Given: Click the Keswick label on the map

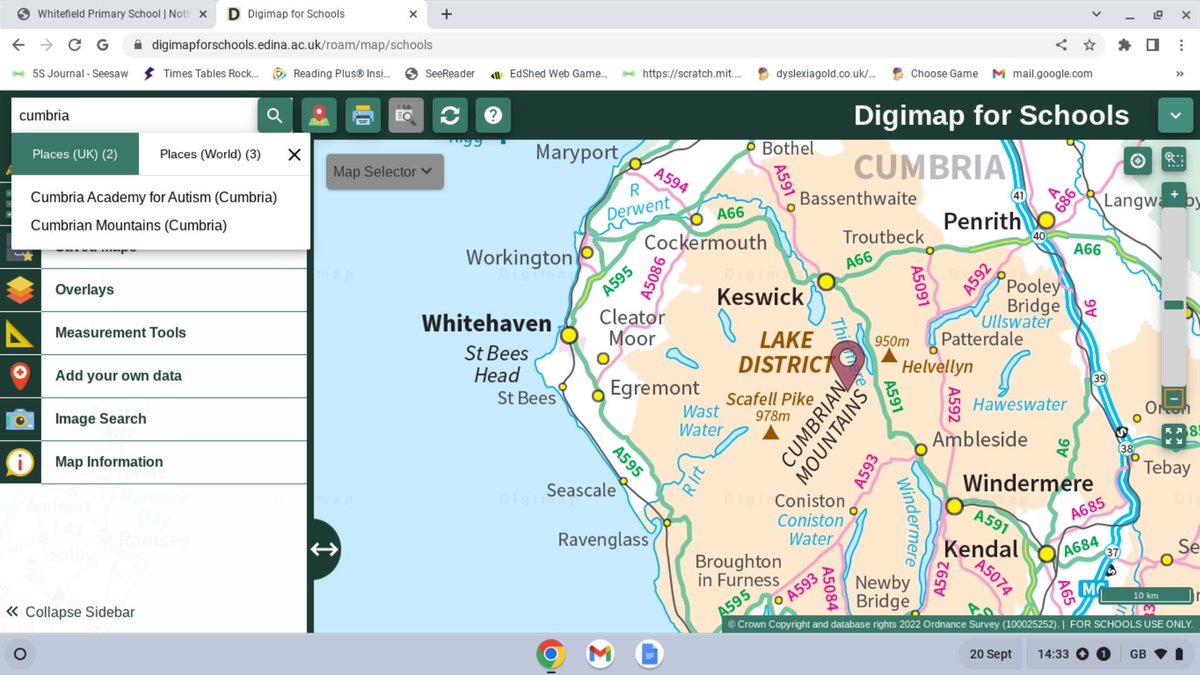Looking at the screenshot, I should (760, 297).
